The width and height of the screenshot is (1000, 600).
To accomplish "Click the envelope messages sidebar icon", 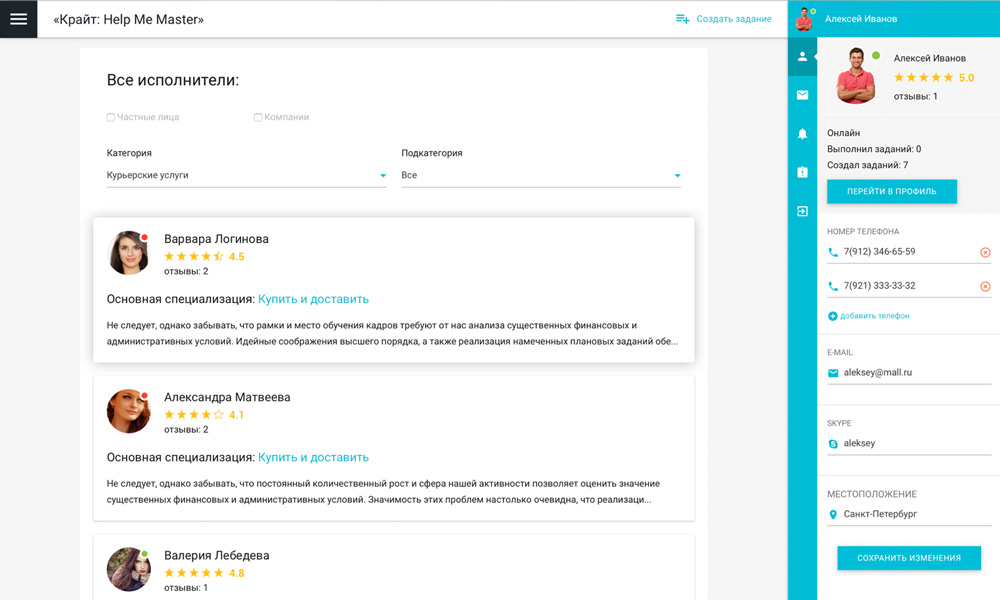I will pyautogui.click(x=802, y=95).
